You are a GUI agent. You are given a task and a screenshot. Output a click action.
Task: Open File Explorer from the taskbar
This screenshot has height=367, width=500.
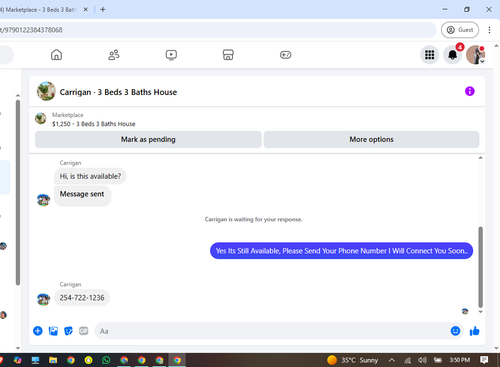click(53, 360)
